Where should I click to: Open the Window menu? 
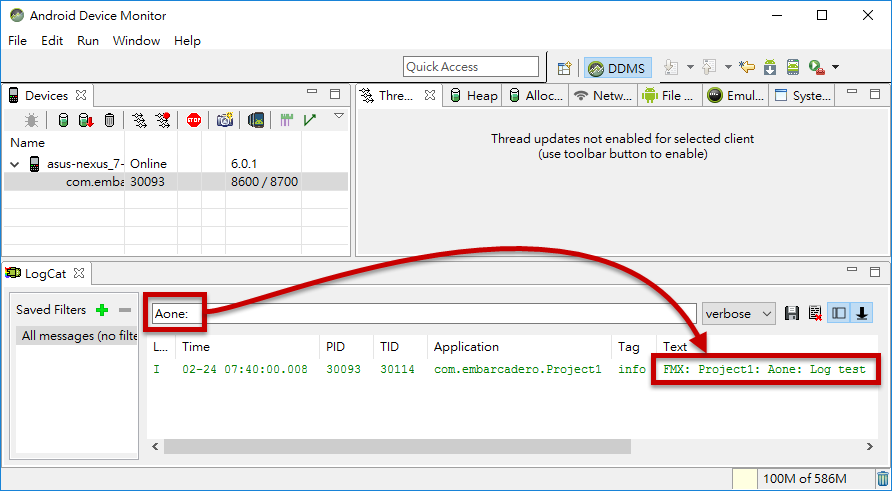click(x=137, y=41)
